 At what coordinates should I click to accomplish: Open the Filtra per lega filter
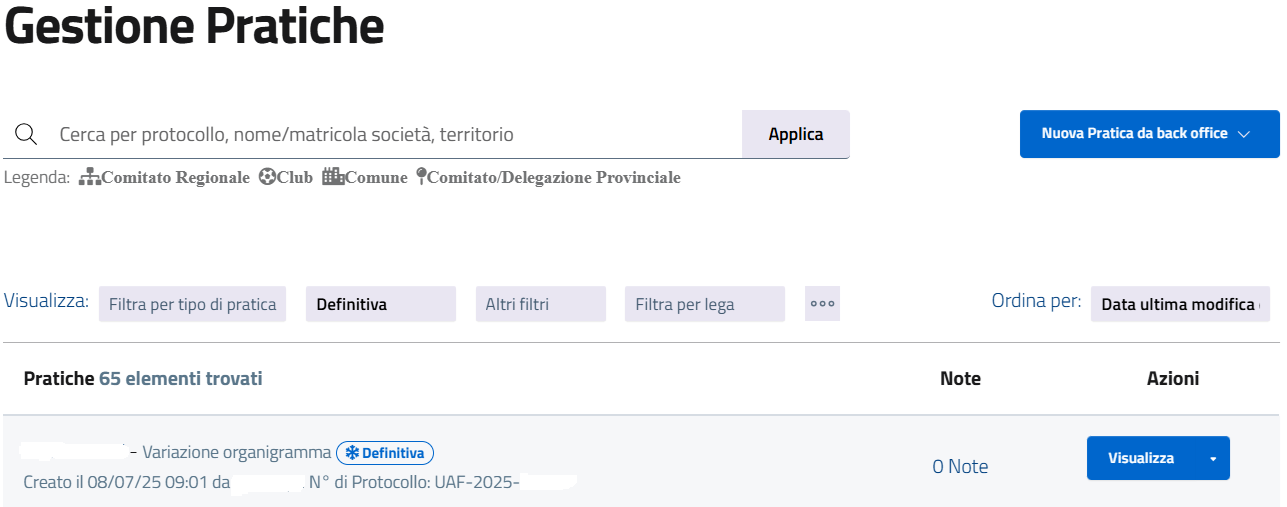[x=704, y=304]
